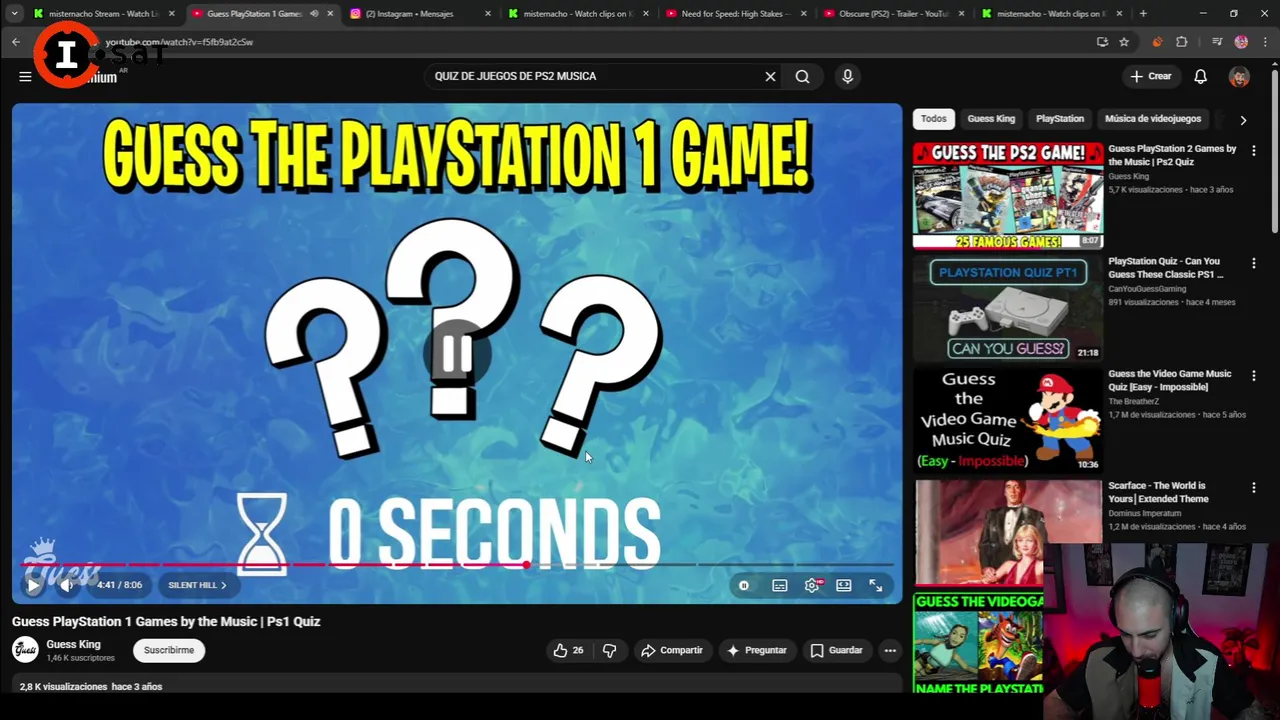The width and height of the screenshot is (1280, 720).
Task: Mute the video with the volume icon
Action: coord(67,586)
